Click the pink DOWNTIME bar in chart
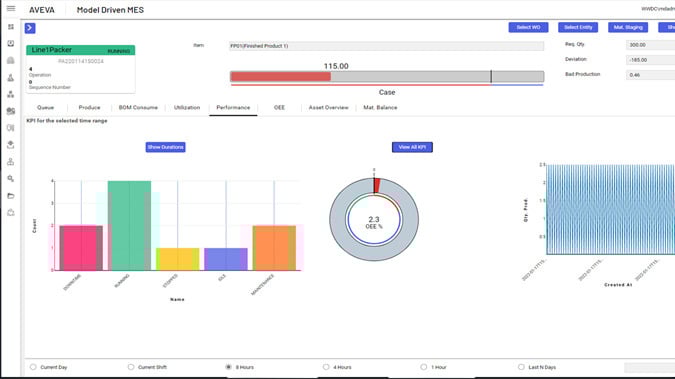This screenshot has height=379, width=675. click(81, 248)
